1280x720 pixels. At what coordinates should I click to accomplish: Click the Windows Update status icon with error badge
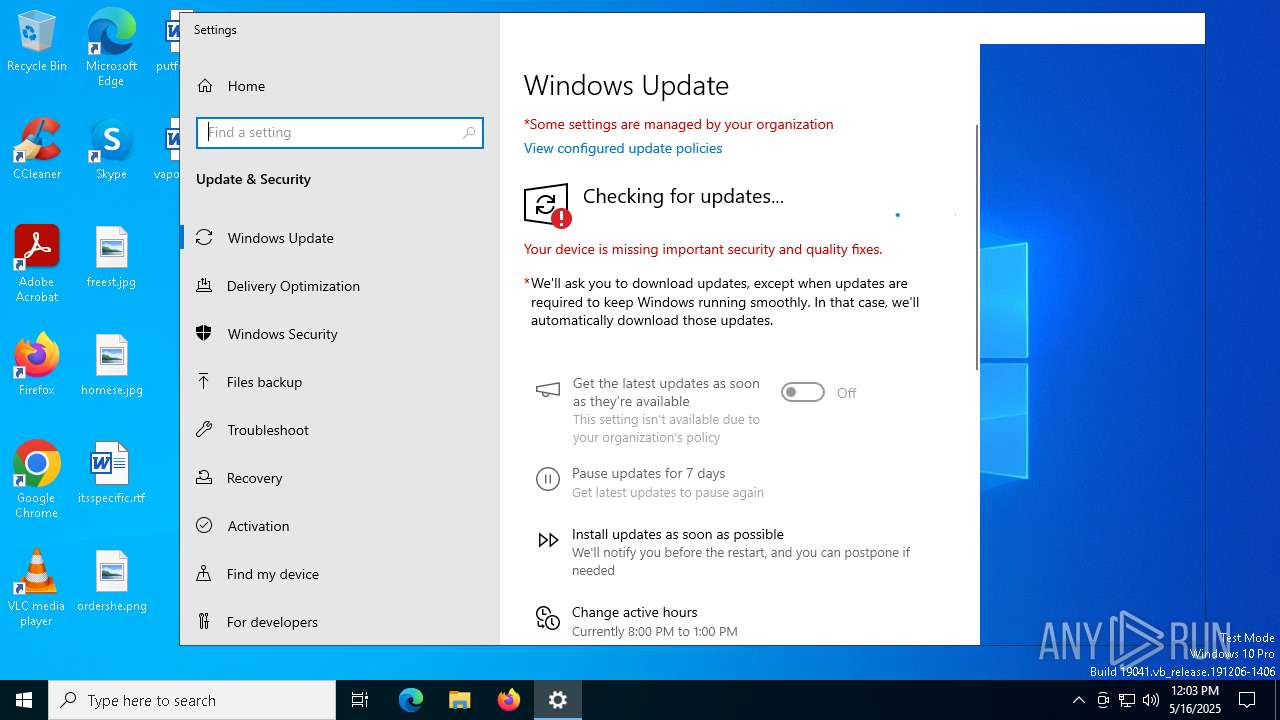tap(547, 205)
